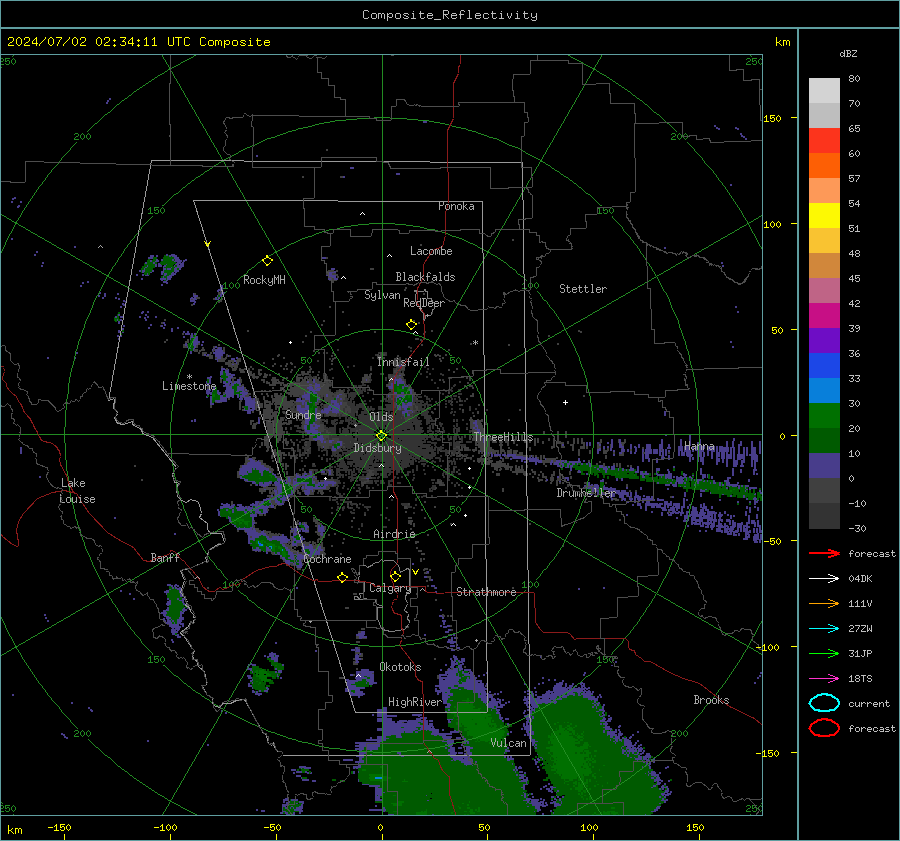Click the magenta 39 dBZ color swatch
Viewport: 900px width, 841px height.
[x=824, y=315]
